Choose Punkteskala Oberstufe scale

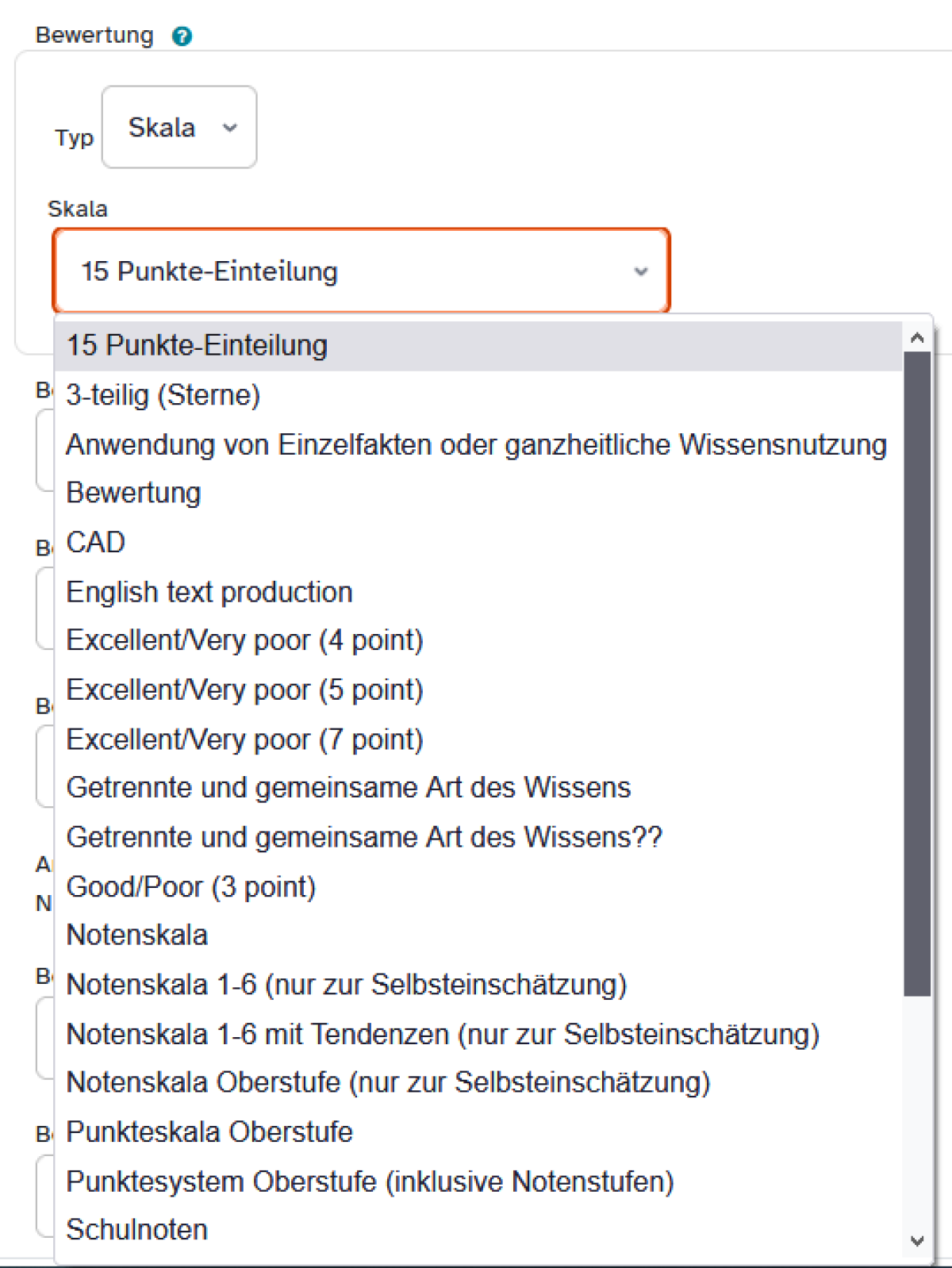[209, 1132]
